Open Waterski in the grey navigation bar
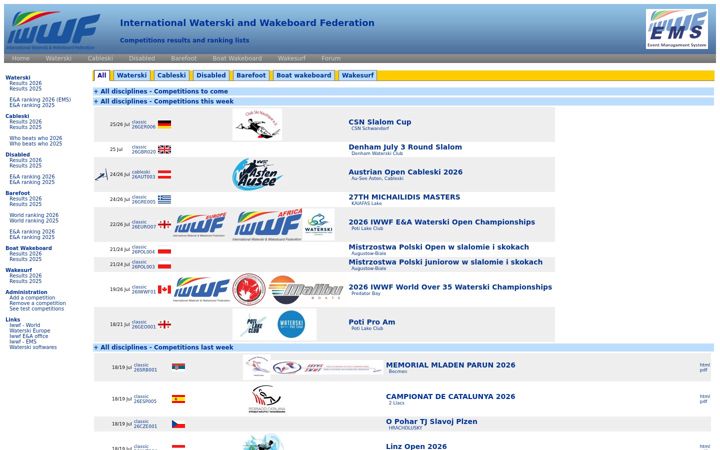Image resolution: width=720 pixels, height=450 pixels. coord(59,58)
